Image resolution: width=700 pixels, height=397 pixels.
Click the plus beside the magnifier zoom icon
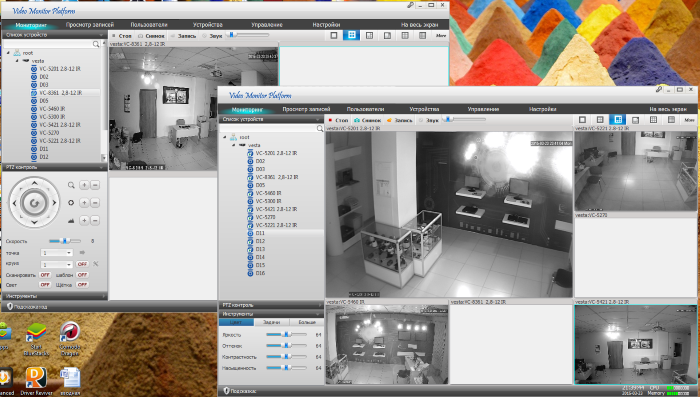pyautogui.click(x=84, y=185)
